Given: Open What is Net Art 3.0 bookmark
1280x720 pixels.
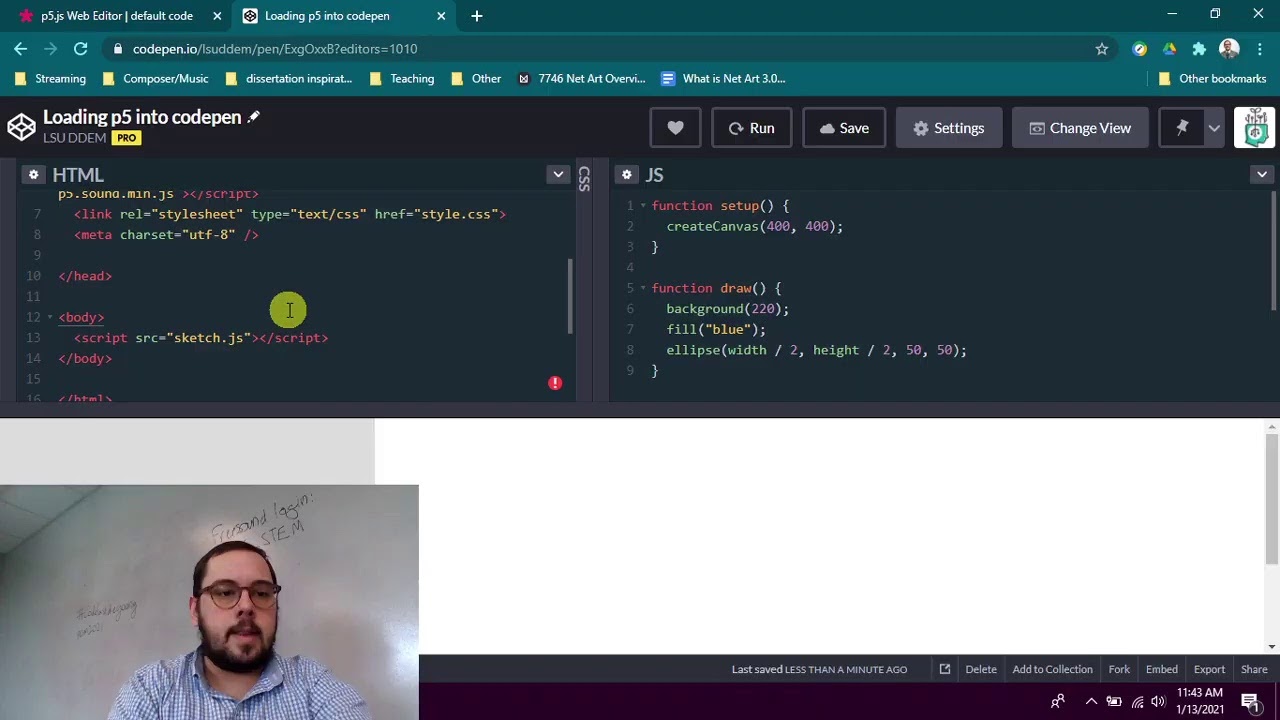Looking at the screenshot, I should [x=723, y=78].
